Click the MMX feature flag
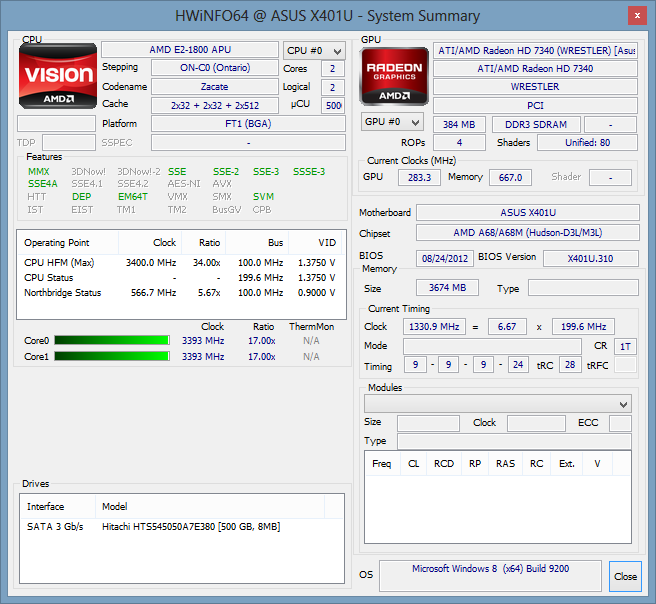This screenshot has width=656, height=604. [x=38, y=171]
